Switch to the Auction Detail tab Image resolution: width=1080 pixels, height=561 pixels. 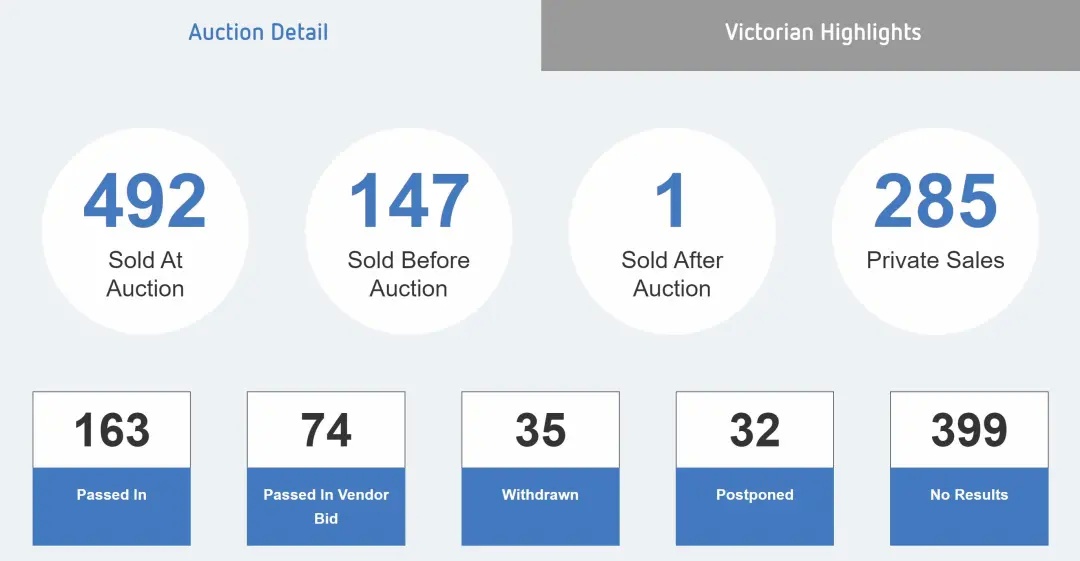[x=258, y=32]
